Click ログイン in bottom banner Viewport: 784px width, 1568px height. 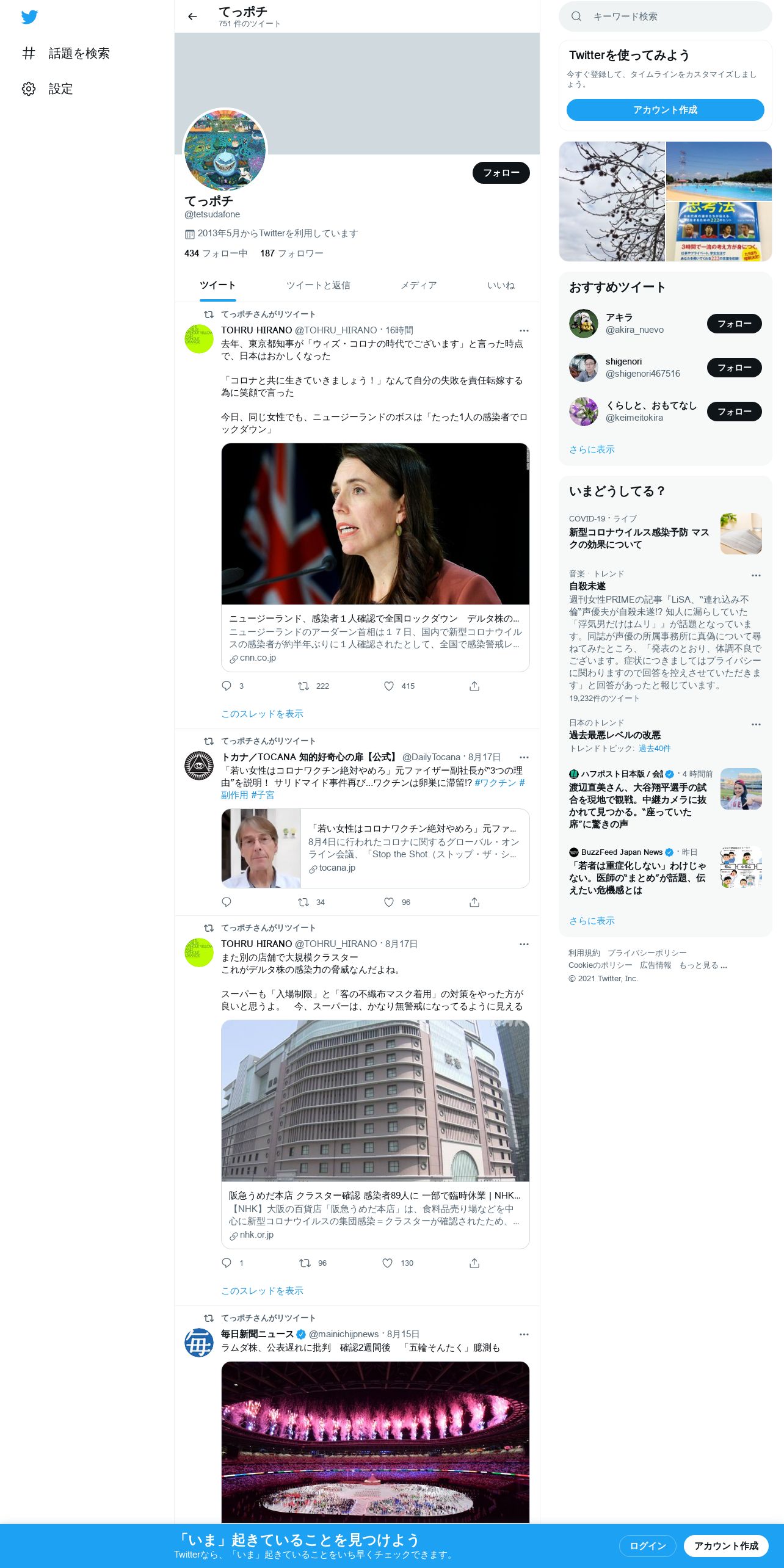pos(648,1545)
